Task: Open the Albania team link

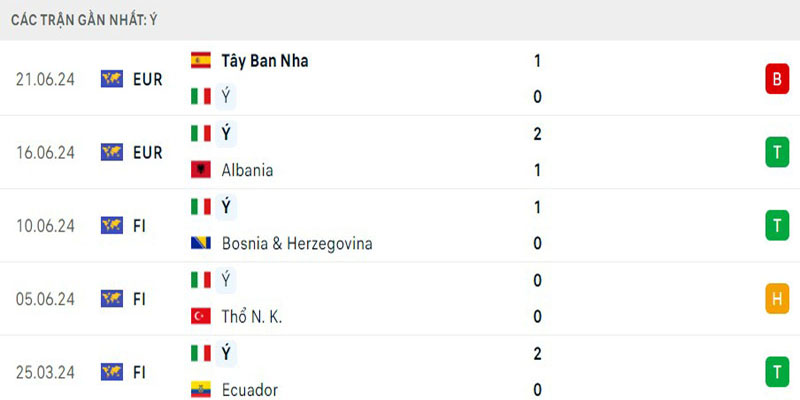Action: (x=247, y=170)
